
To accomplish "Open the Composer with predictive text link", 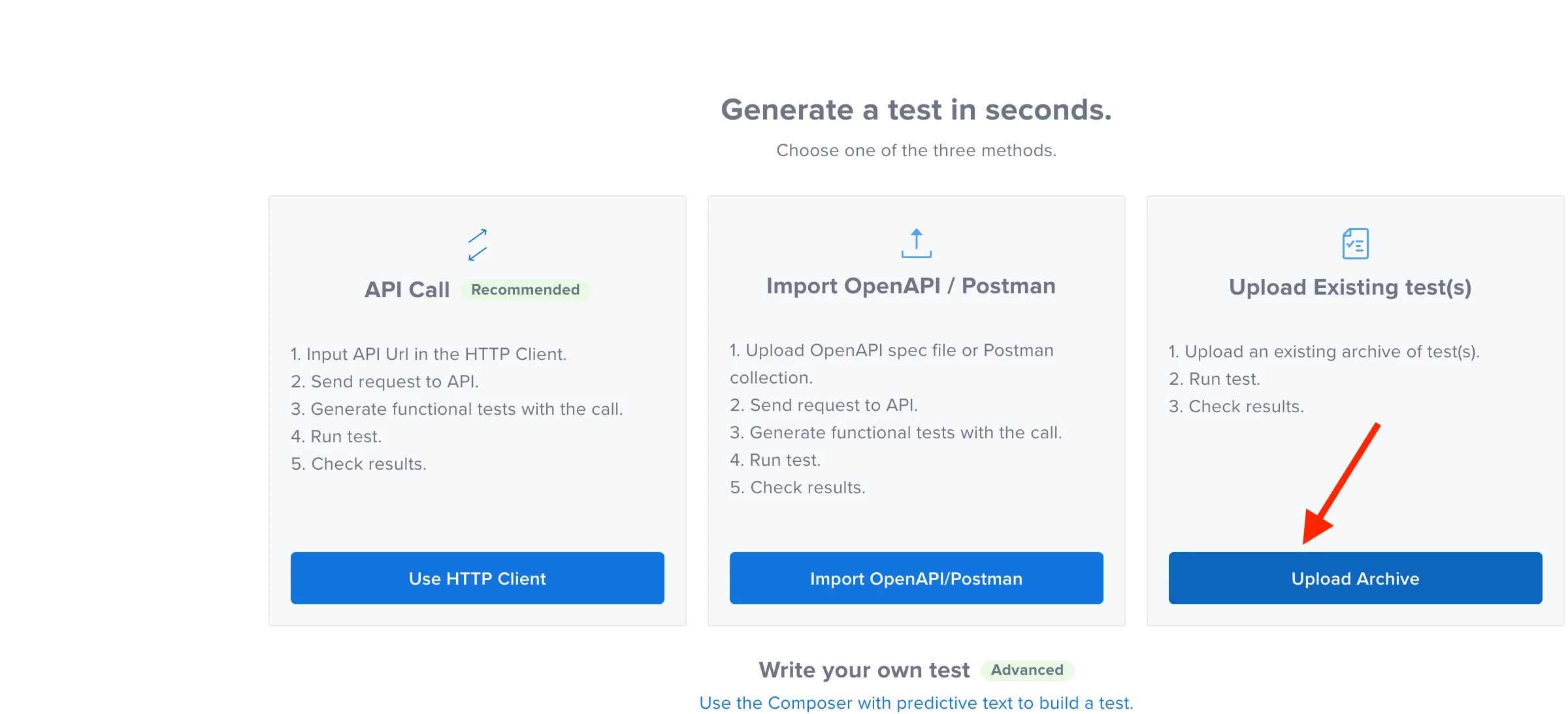I will pyautogui.click(x=916, y=703).
